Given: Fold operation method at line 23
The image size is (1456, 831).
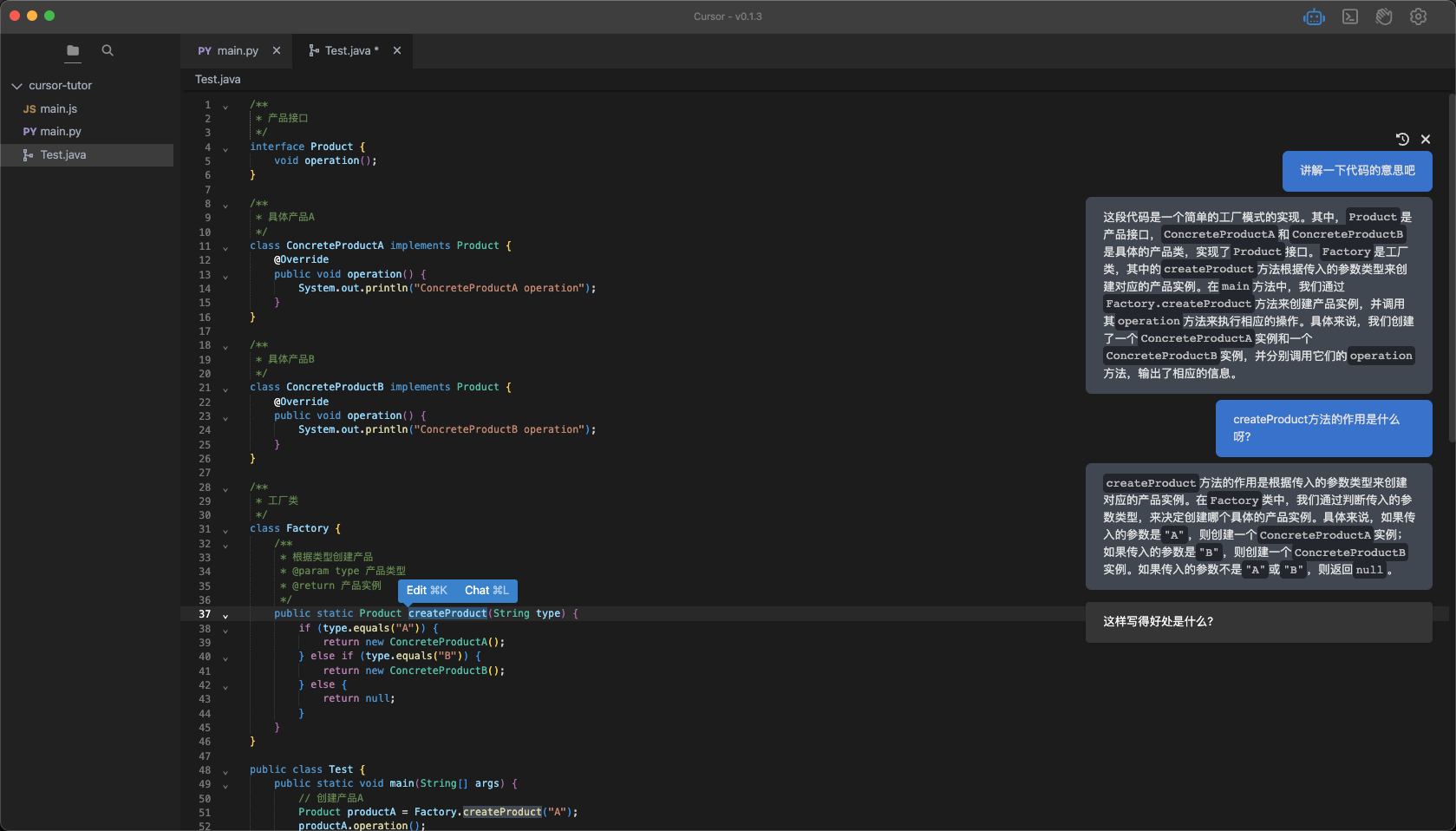Looking at the screenshot, I should click(225, 419).
